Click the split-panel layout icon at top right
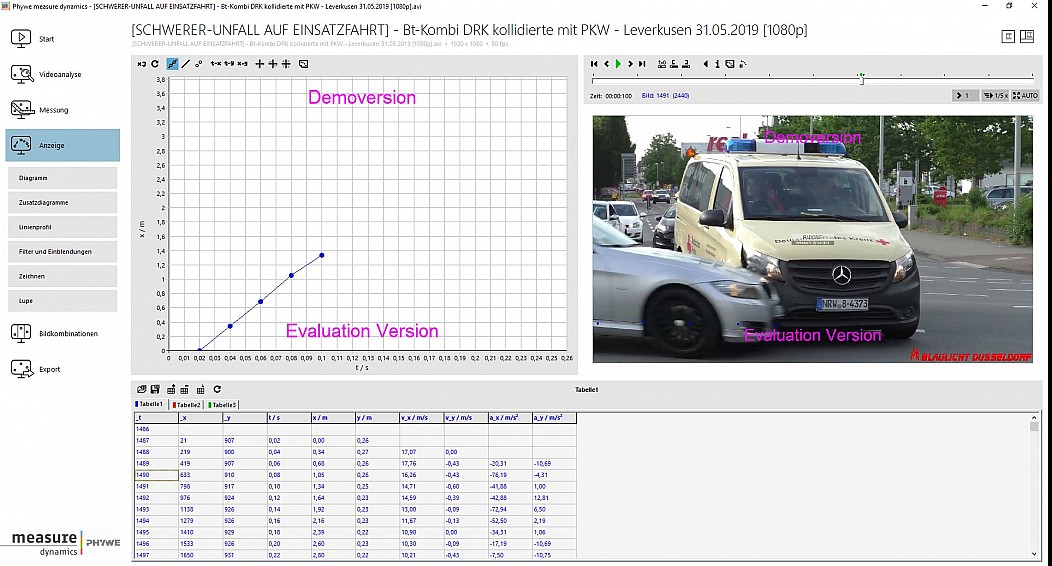 [x=1027, y=37]
